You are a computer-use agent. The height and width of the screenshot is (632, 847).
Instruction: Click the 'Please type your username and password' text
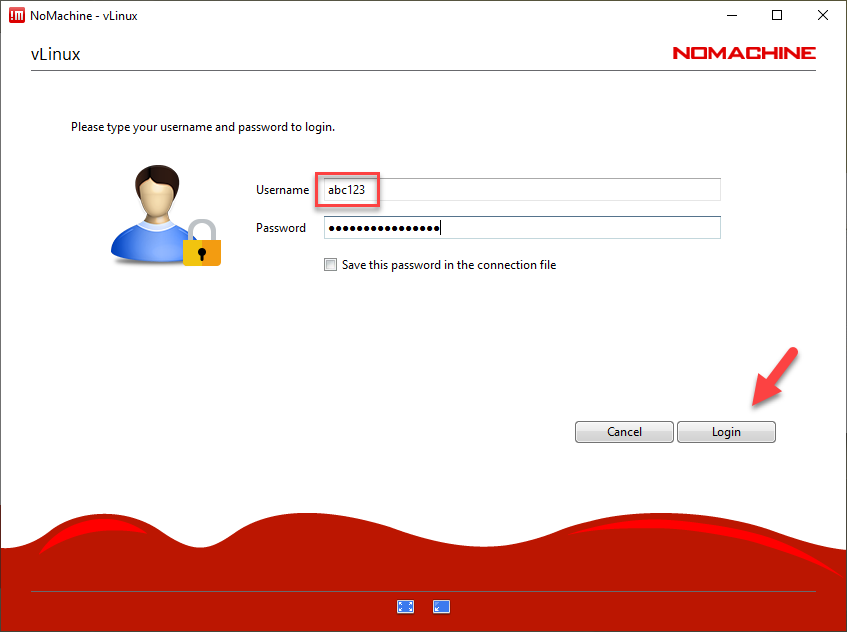[x=203, y=127]
